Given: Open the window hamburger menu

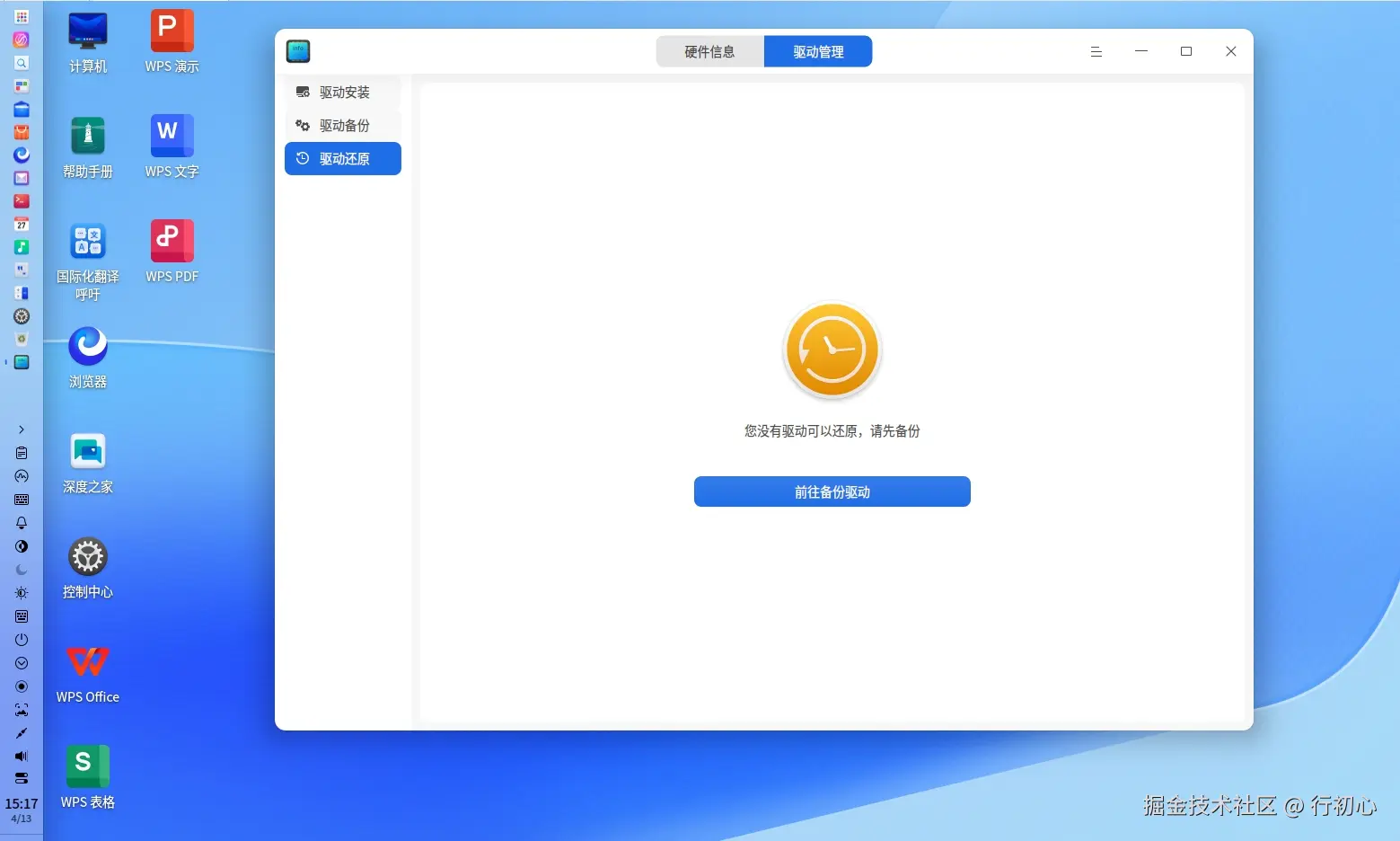Looking at the screenshot, I should pos(1096,51).
